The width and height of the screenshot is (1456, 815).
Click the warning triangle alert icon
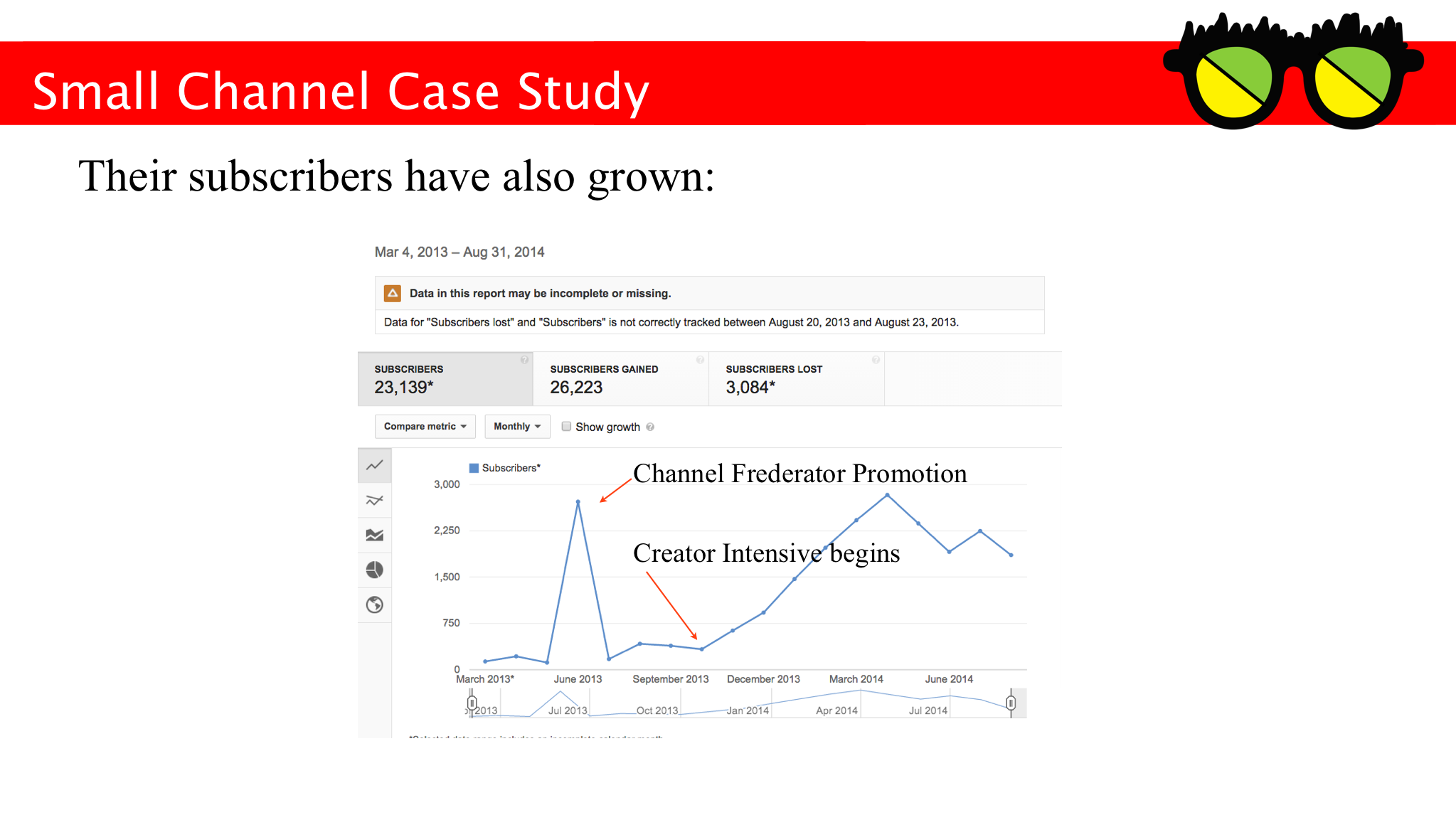coord(389,294)
